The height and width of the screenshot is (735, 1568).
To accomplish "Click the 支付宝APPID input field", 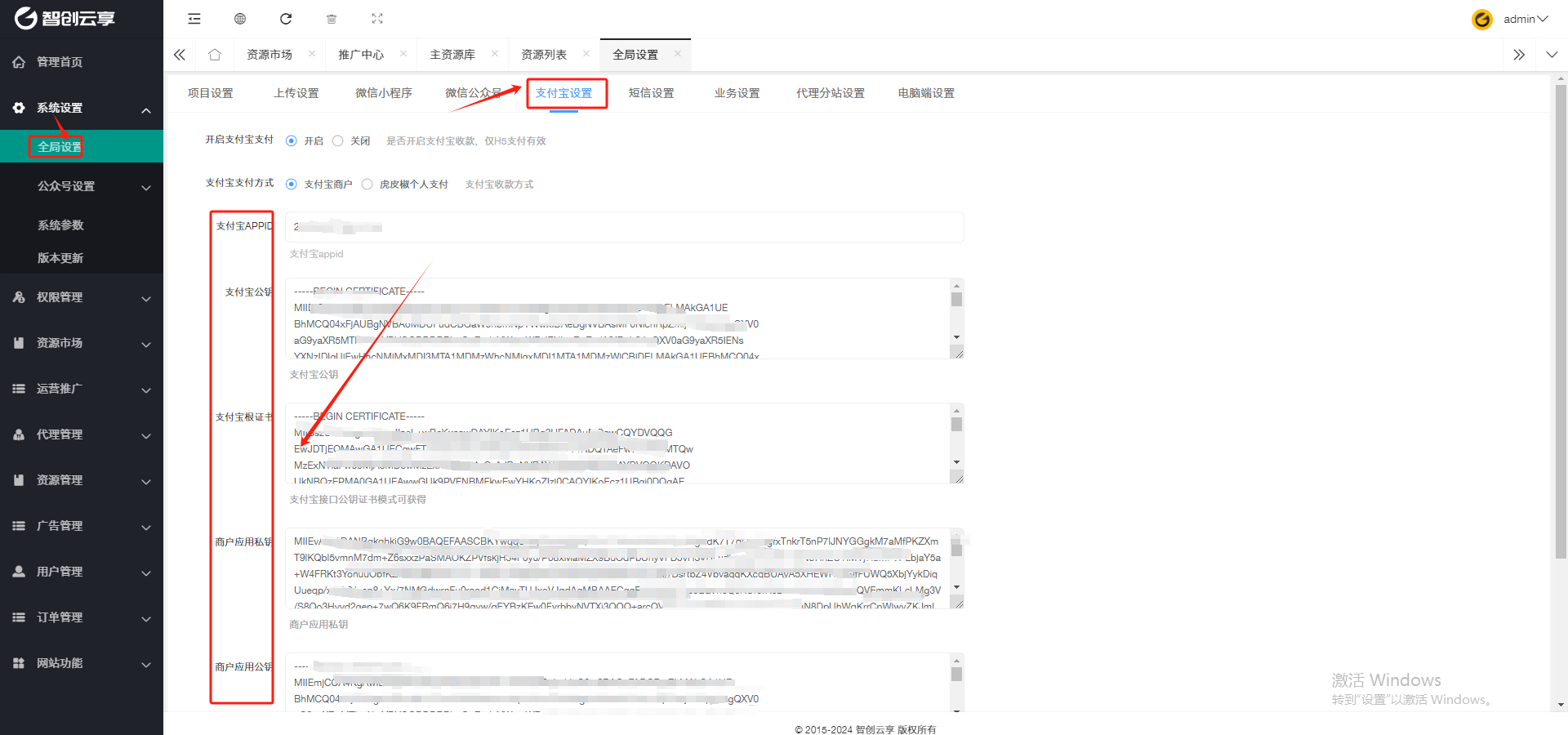I will pos(625,227).
